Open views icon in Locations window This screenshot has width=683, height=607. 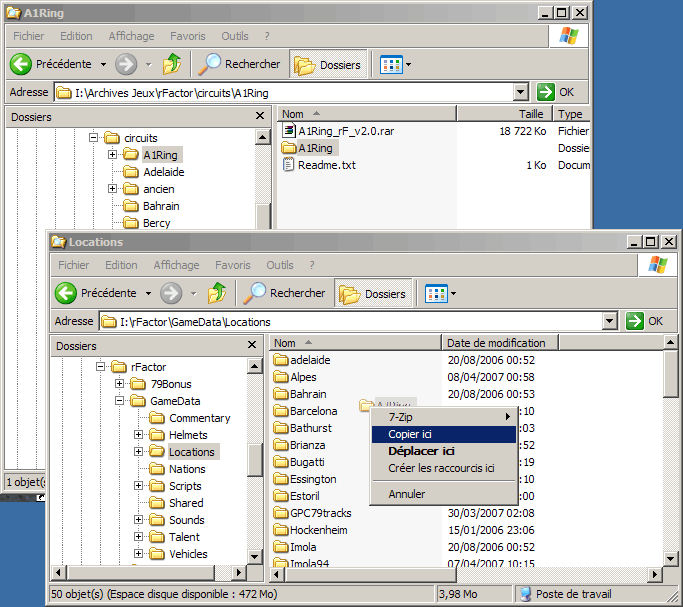436,293
